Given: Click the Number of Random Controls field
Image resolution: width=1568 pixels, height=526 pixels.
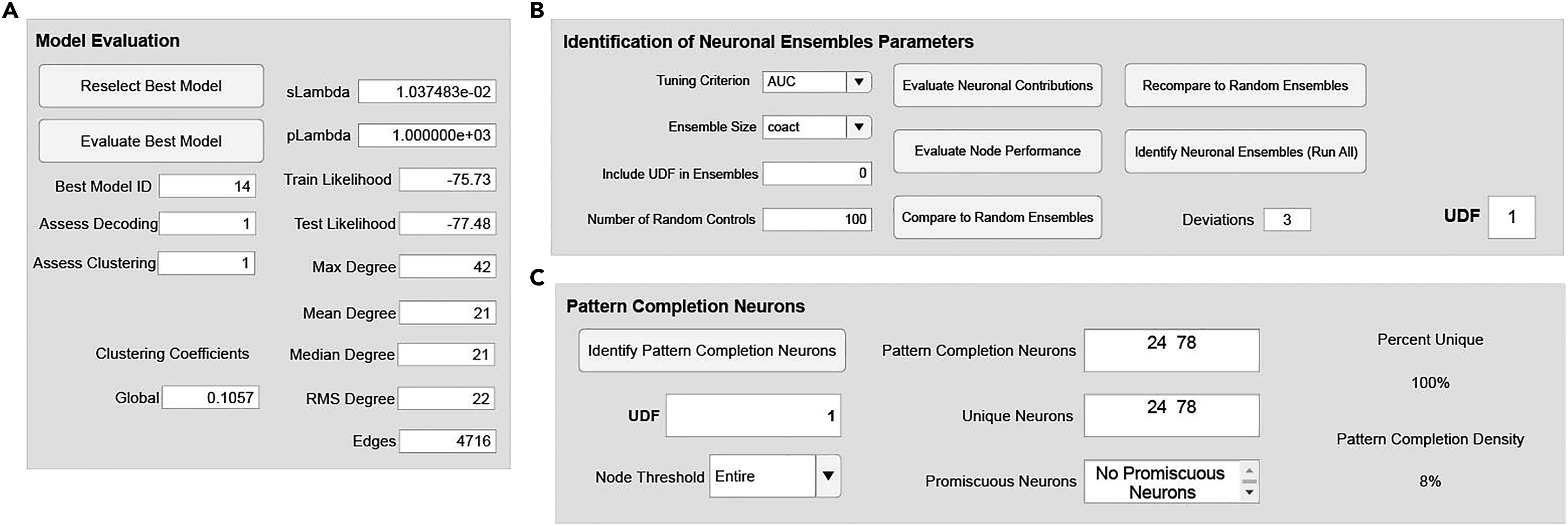Looking at the screenshot, I should 817,219.
